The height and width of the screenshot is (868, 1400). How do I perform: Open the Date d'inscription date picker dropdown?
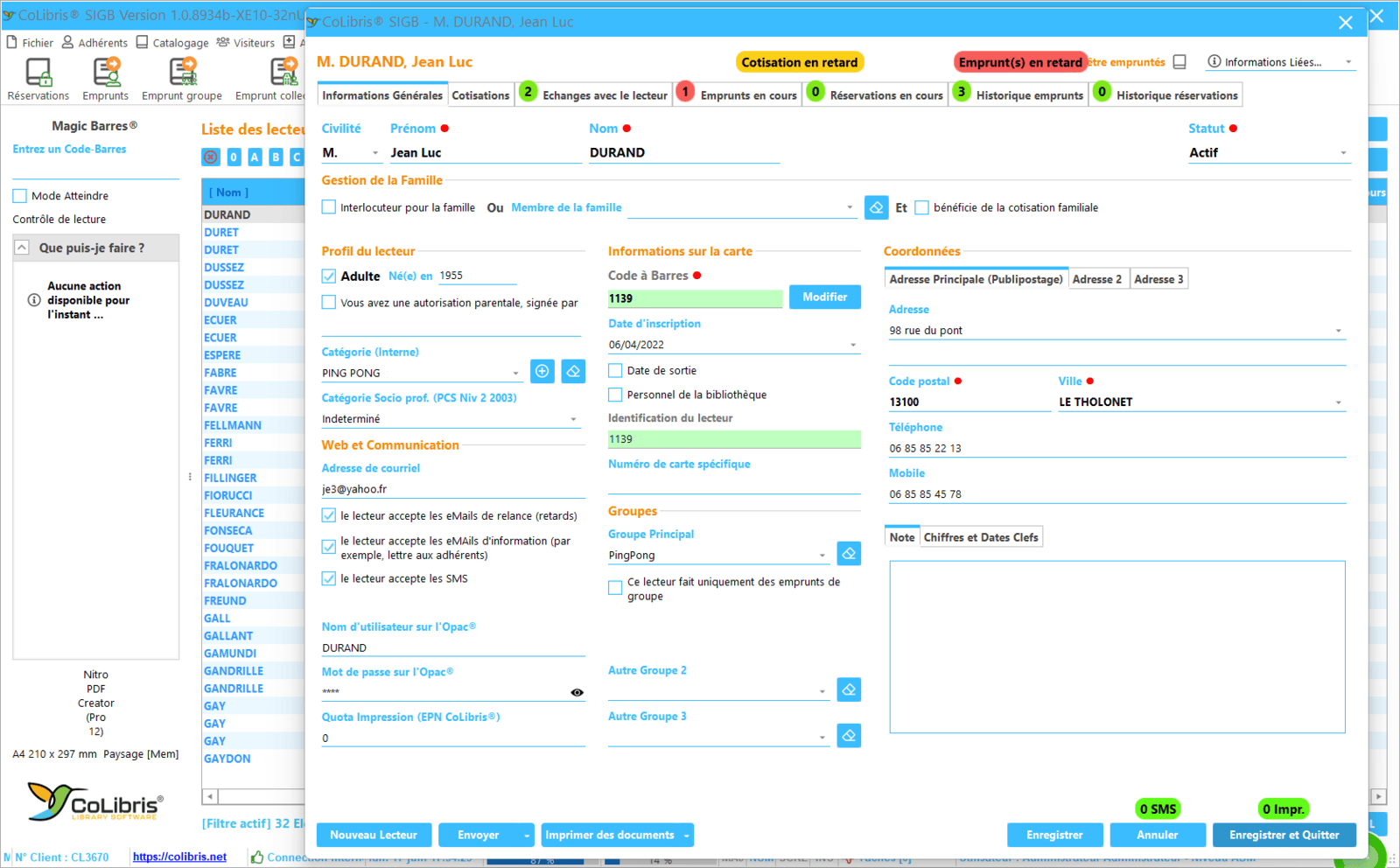(853, 345)
